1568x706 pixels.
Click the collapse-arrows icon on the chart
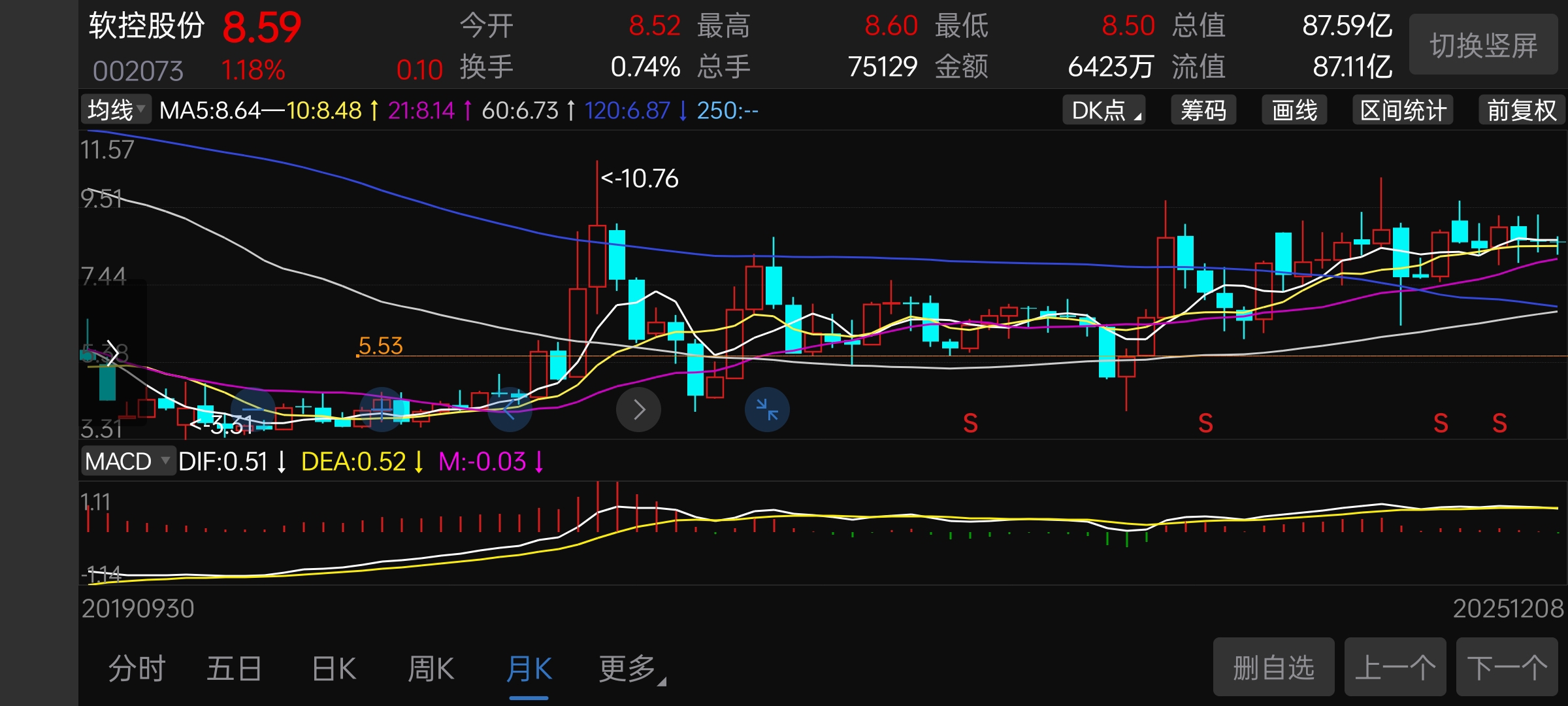point(767,410)
